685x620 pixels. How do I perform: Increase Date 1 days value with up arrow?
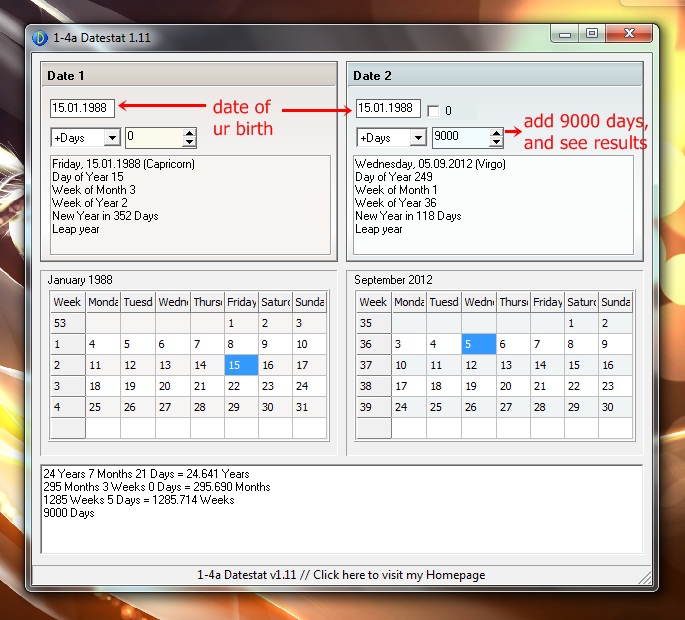pos(189,133)
